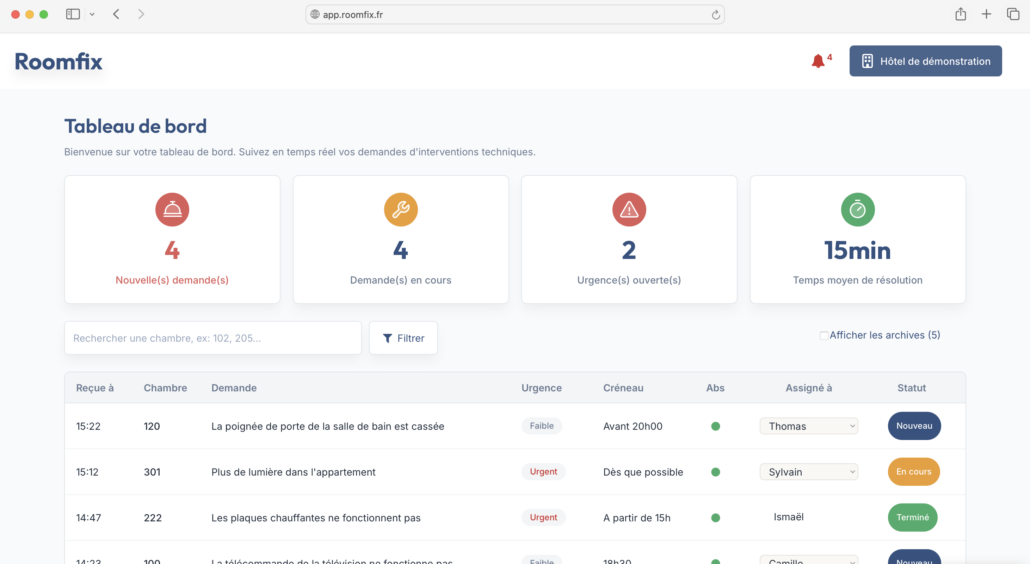This screenshot has height=564, width=1030.
Task: Expand the Thomas assignee dropdown
Action: (809, 426)
